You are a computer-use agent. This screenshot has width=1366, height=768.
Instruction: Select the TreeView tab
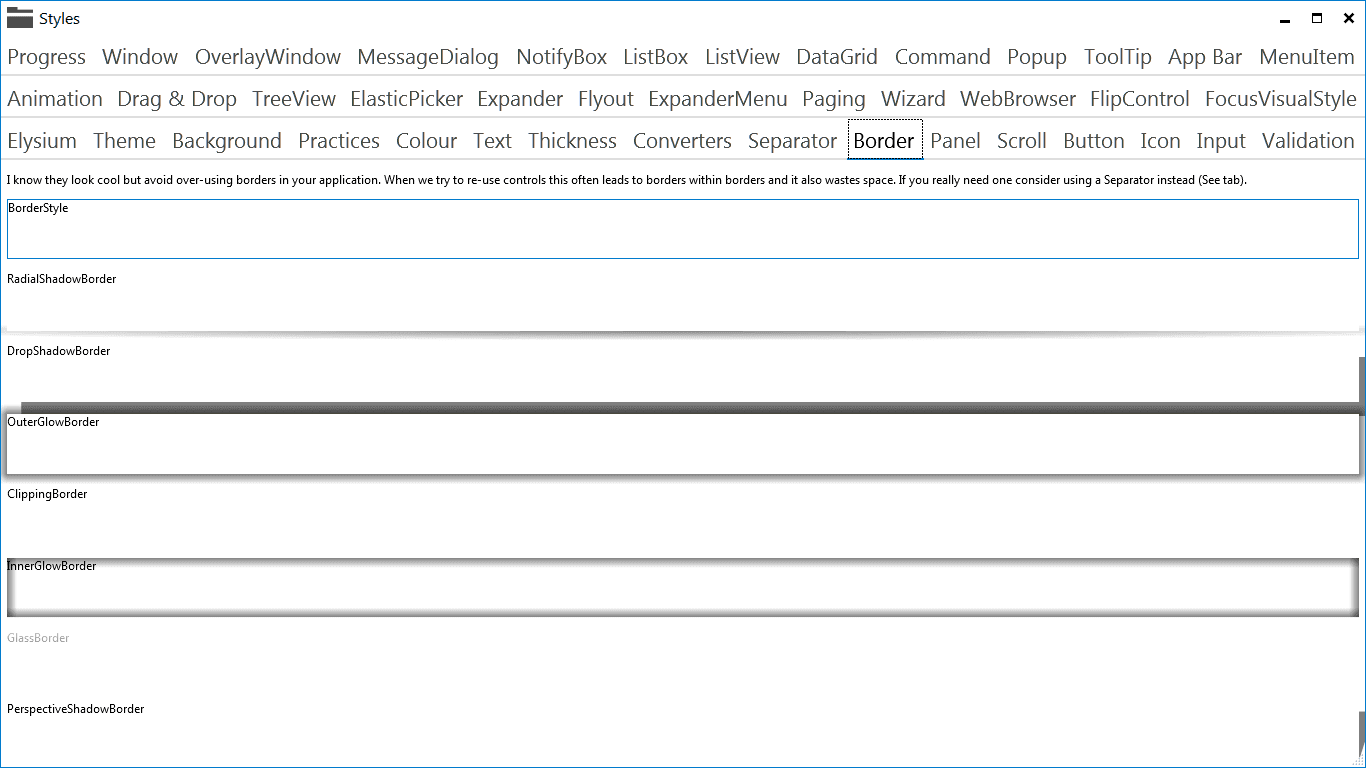tap(293, 99)
